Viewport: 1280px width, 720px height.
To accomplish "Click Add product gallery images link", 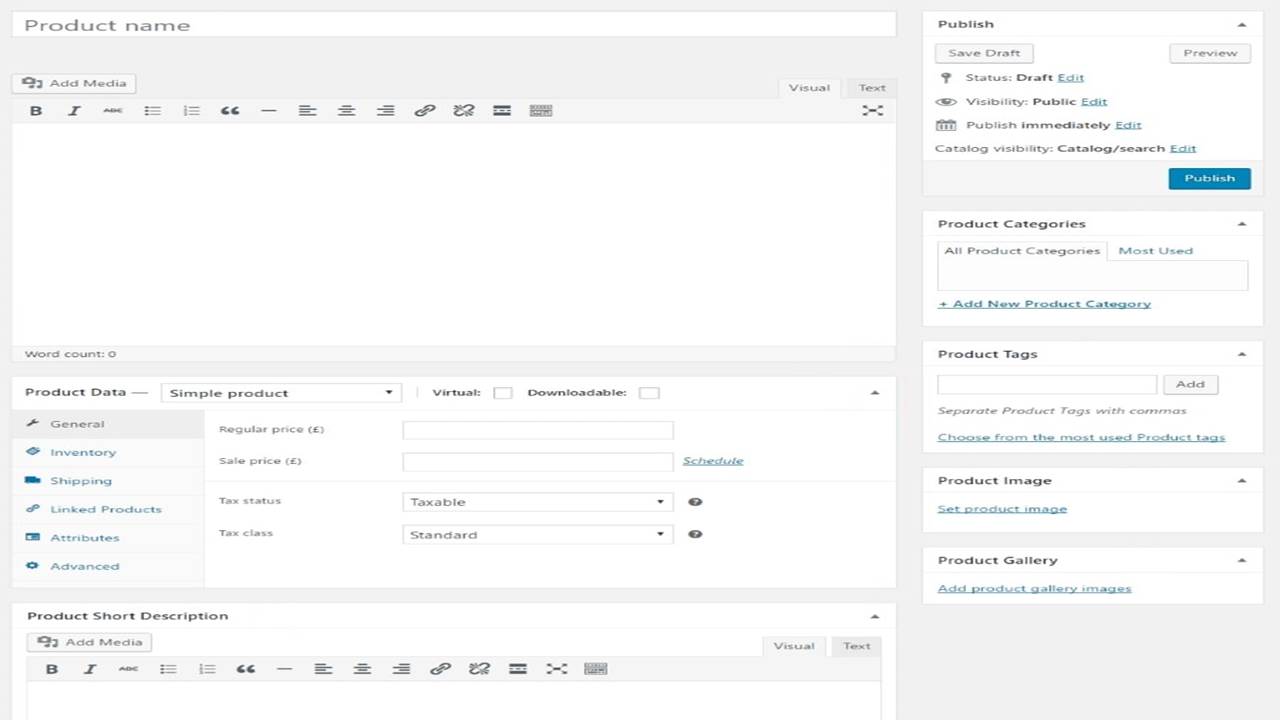I will [1035, 589].
